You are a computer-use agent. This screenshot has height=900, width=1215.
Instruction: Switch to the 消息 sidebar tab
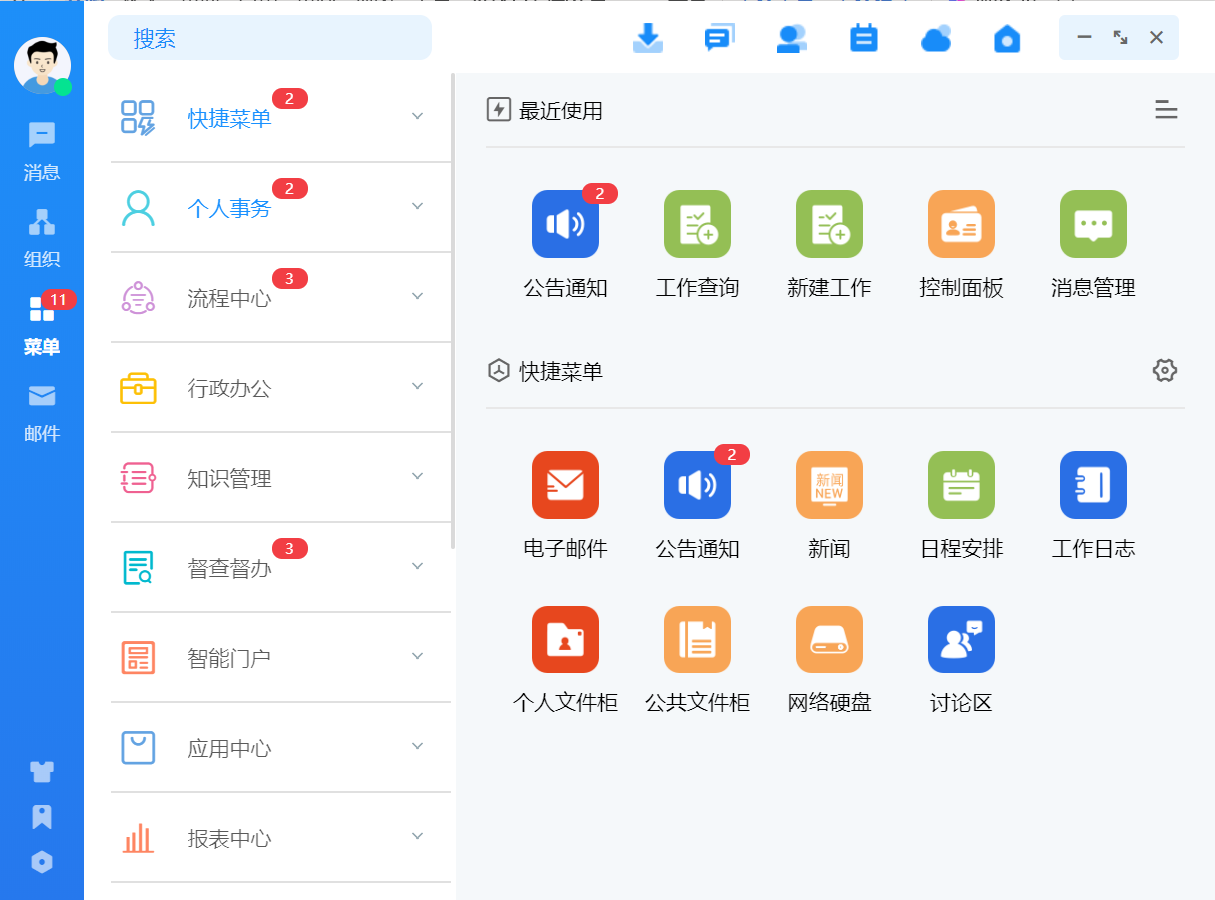click(x=42, y=150)
